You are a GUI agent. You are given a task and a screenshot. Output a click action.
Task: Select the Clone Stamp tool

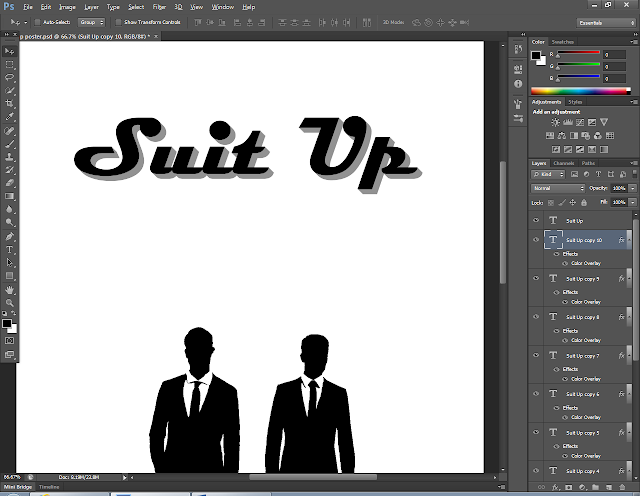pyautogui.click(x=9, y=157)
